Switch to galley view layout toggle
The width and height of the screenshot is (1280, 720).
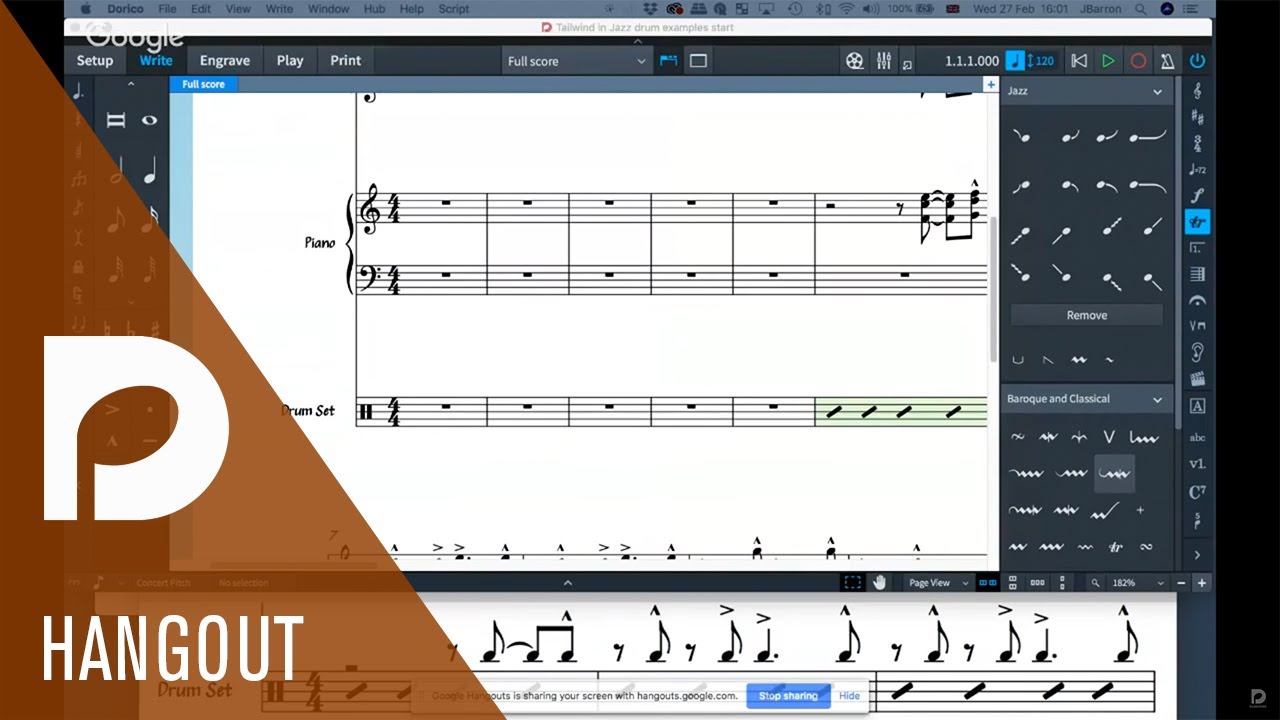coord(668,61)
